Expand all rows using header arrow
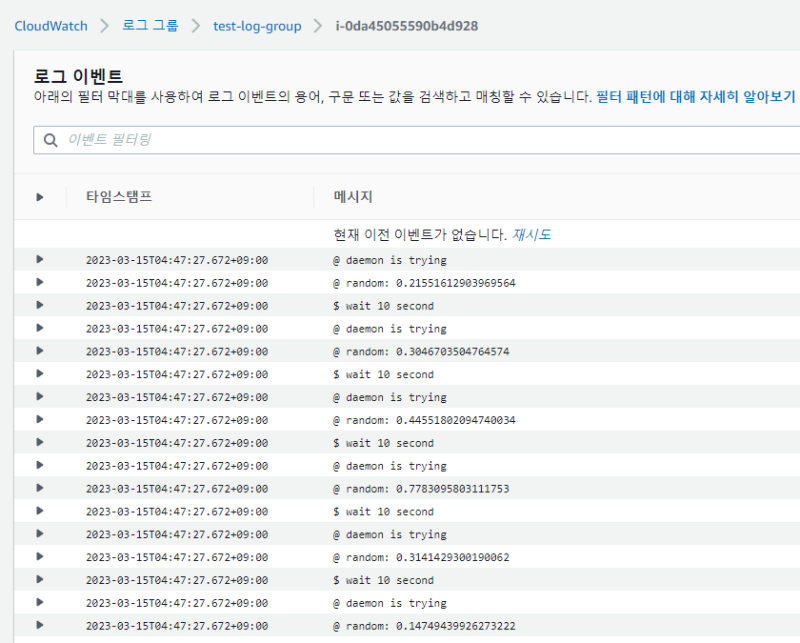Image resolution: width=800 pixels, height=643 pixels. [40, 197]
